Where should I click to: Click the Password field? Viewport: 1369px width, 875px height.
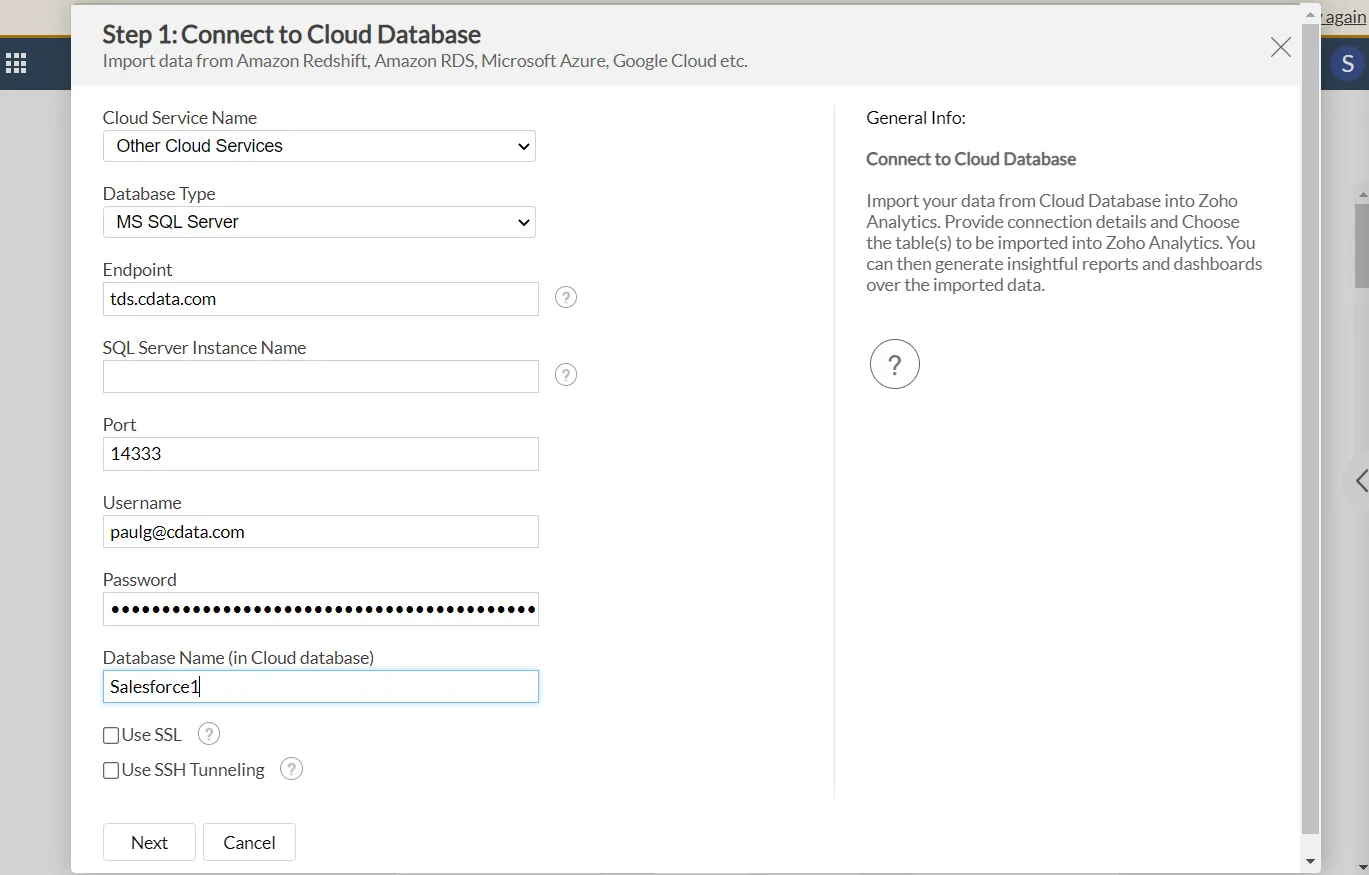(320, 609)
